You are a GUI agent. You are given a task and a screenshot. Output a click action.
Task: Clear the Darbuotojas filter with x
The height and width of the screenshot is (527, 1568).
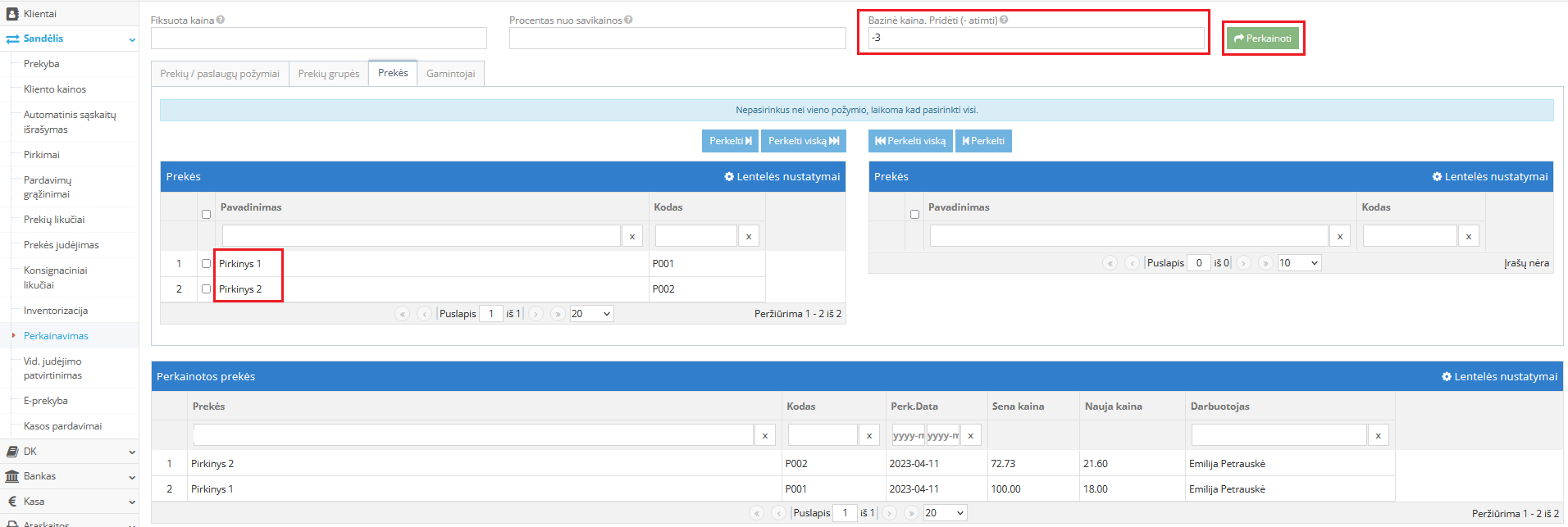point(1378,436)
